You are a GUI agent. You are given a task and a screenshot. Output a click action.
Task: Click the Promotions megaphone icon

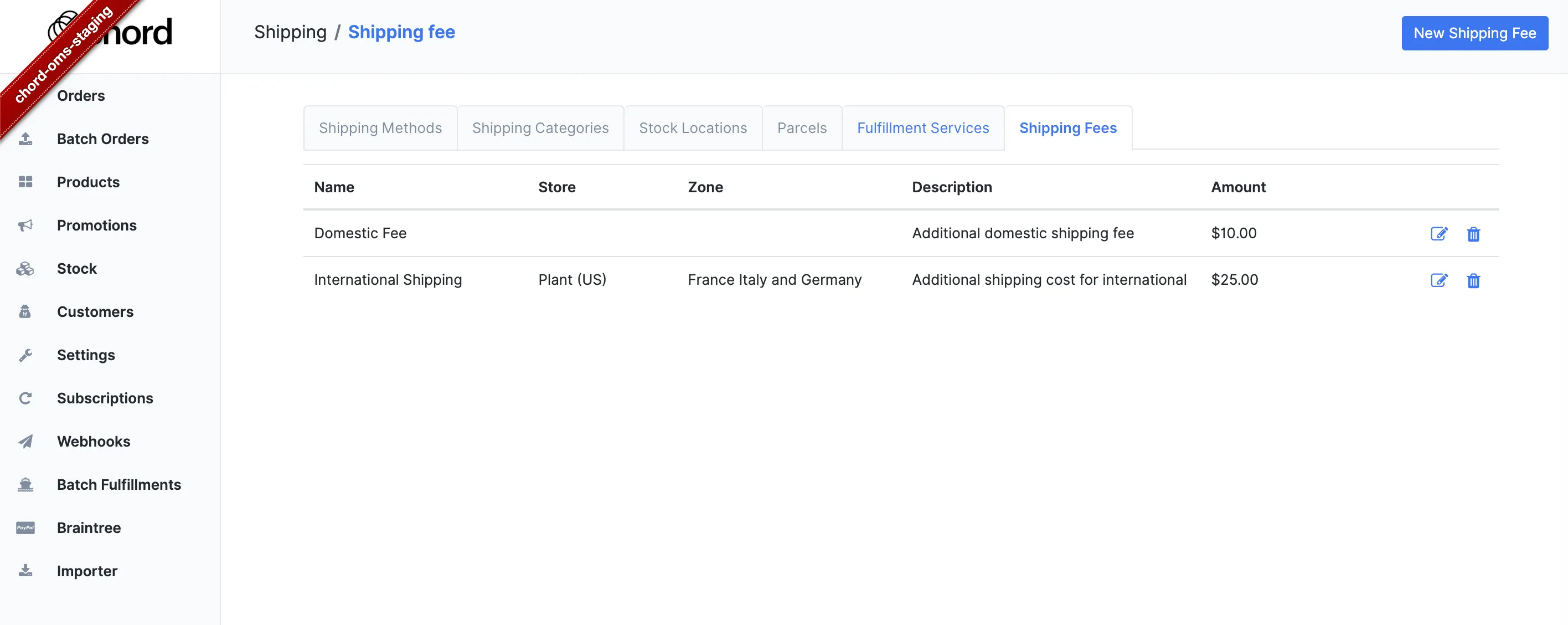coord(25,226)
